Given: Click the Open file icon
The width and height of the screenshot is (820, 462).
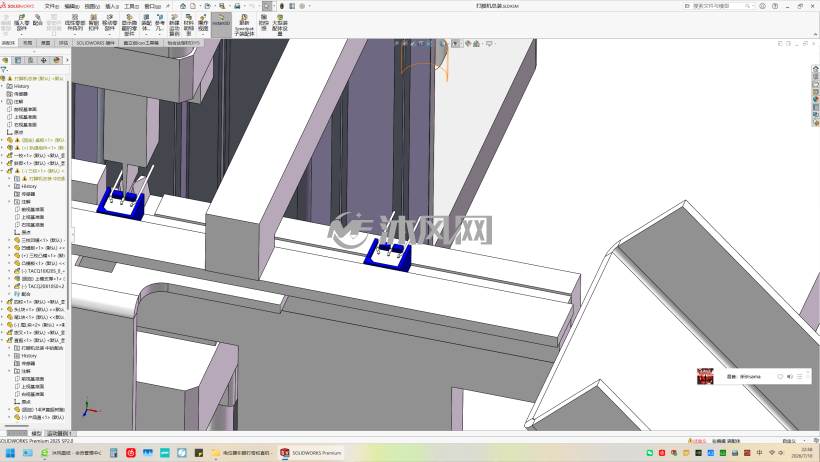Looking at the screenshot, I should point(208,6).
